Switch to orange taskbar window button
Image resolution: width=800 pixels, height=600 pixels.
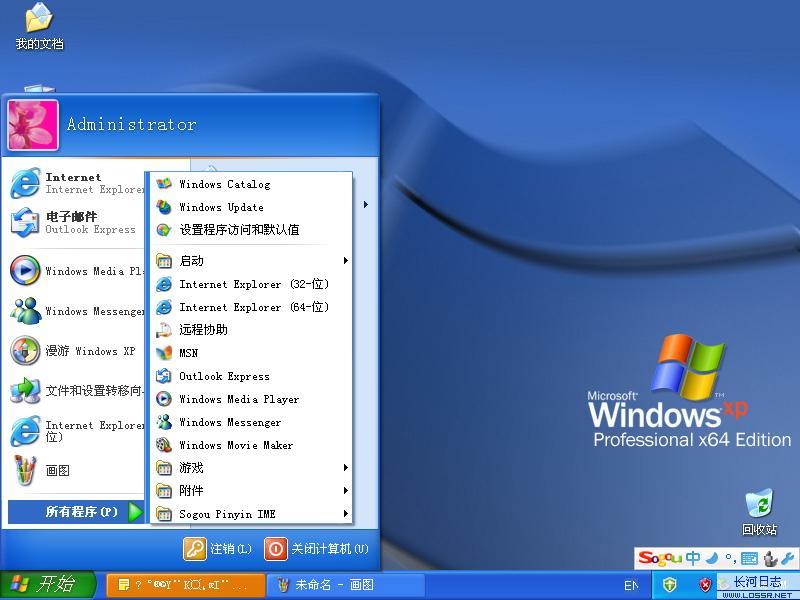click(186, 585)
